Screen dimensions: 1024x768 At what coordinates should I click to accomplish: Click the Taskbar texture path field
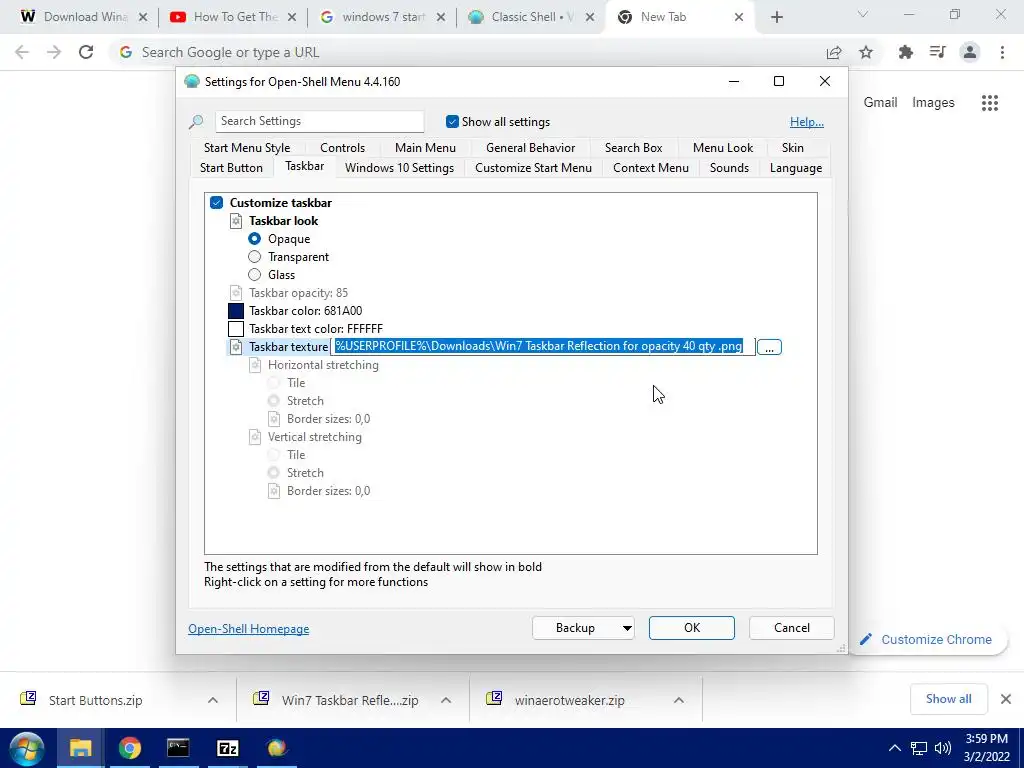(543, 347)
